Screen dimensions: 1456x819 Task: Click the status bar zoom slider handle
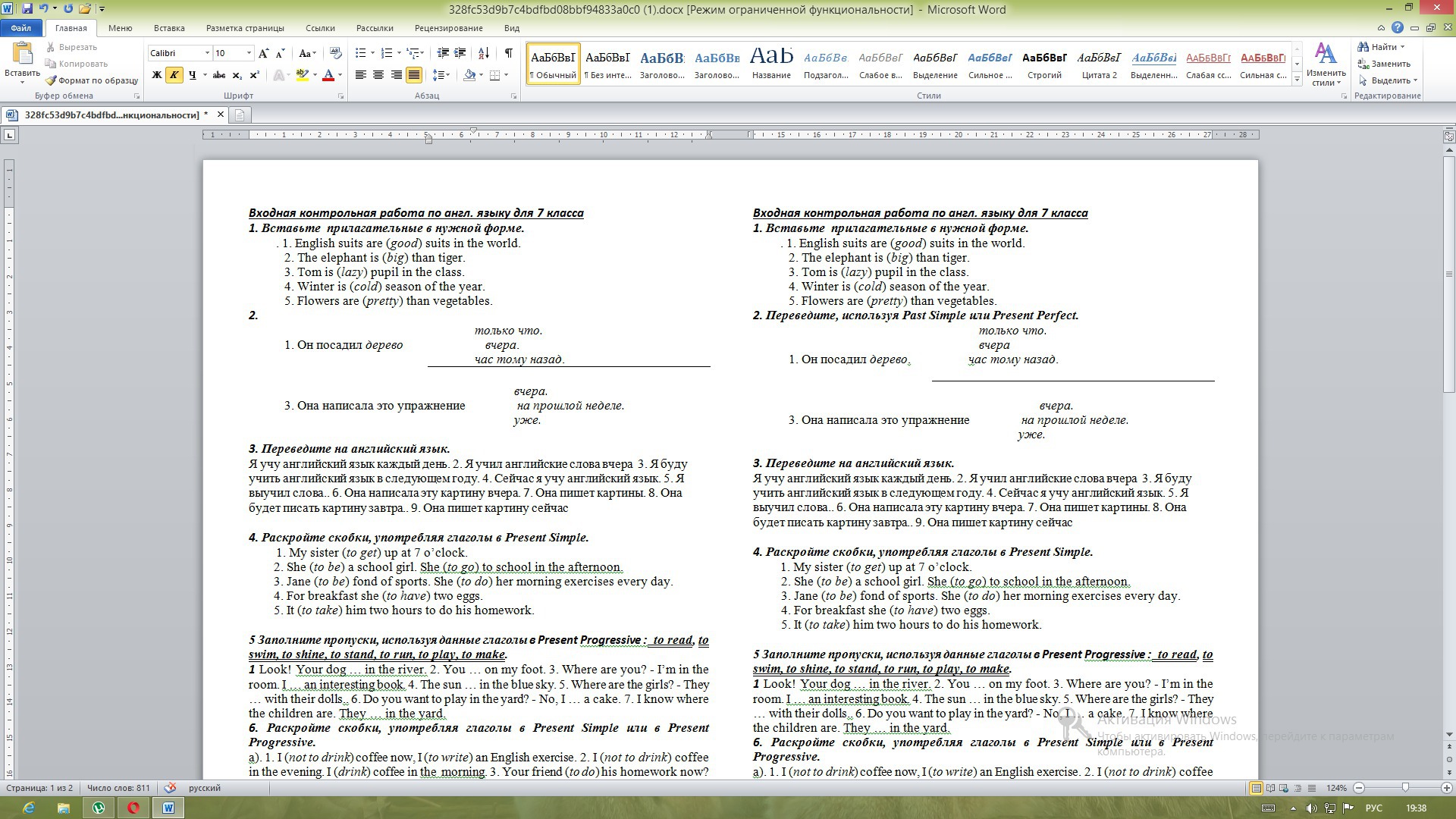1405,788
